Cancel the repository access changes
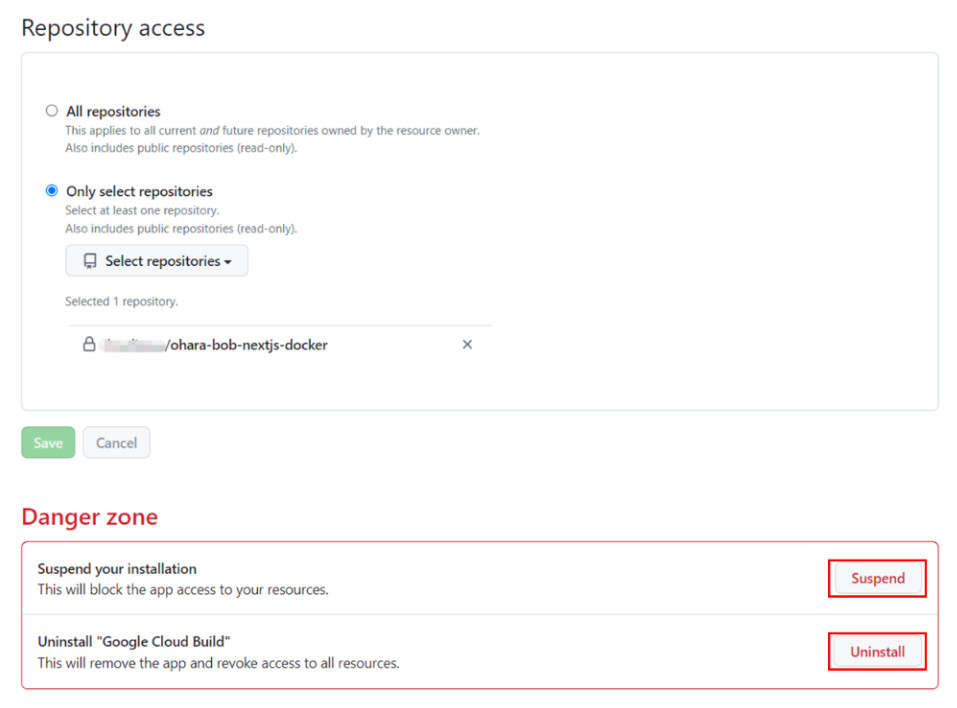 coord(116,443)
